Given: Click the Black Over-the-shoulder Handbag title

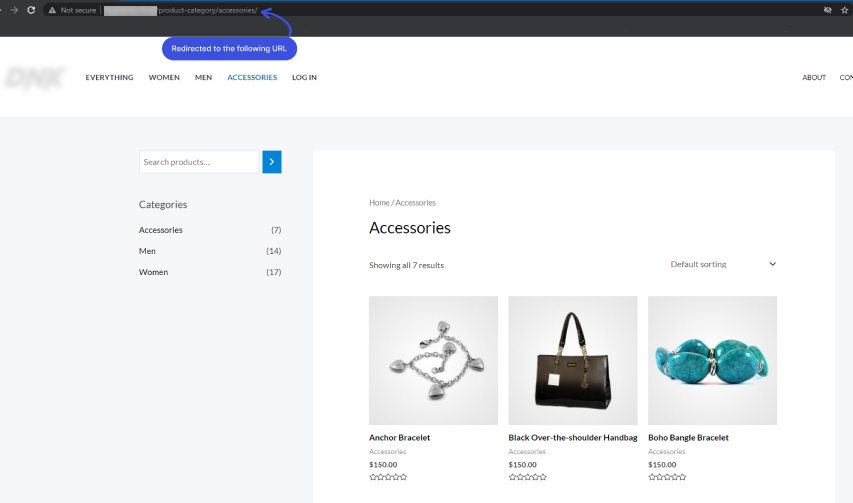Looking at the screenshot, I should point(573,438).
